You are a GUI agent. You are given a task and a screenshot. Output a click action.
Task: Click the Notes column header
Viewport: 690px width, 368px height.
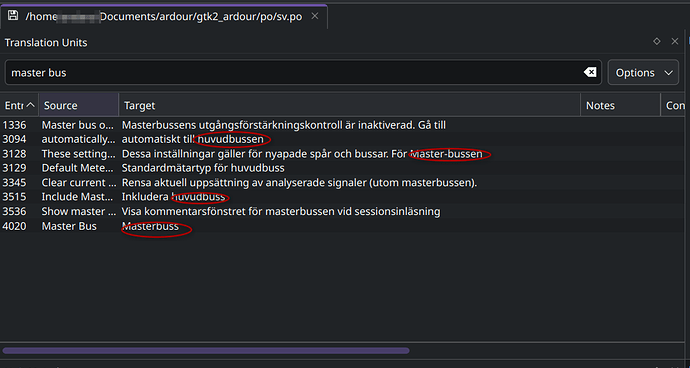tap(620, 105)
